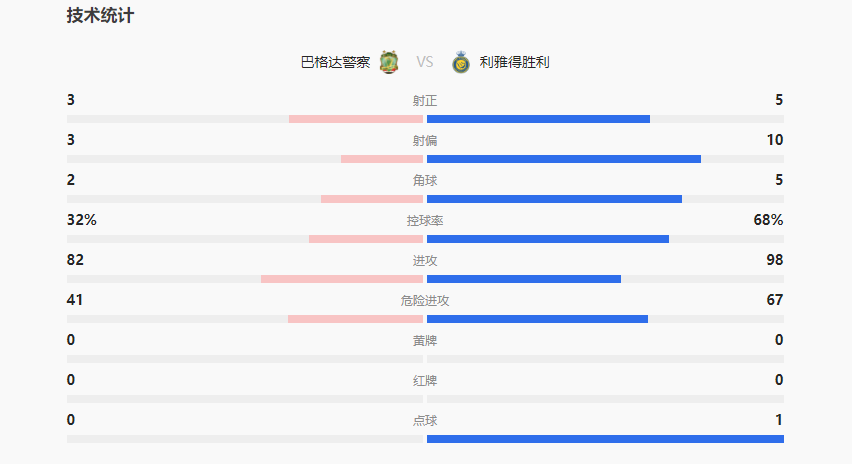Screen dimensions: 852x464
Task: Click the pink 控球率 bar
Action: coord(366,239)
